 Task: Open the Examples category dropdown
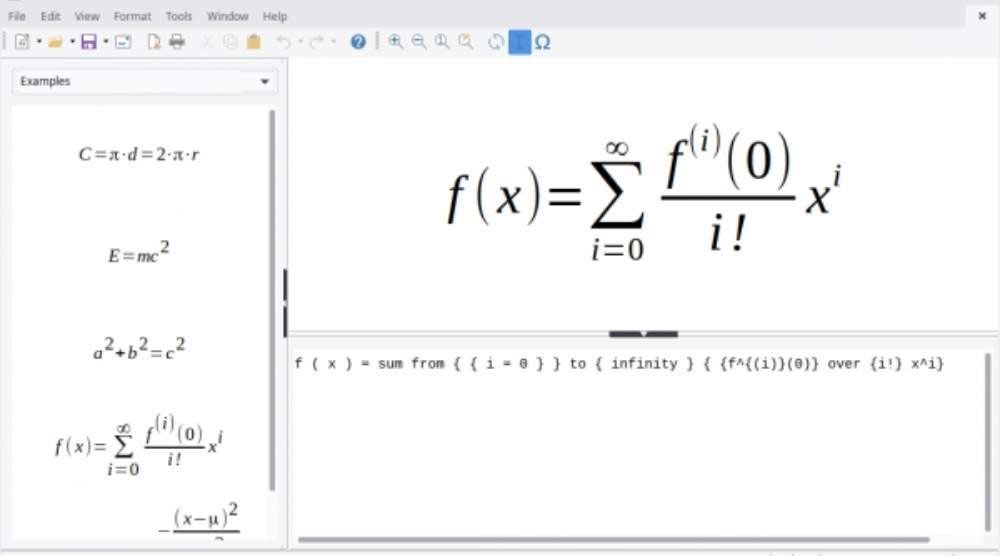(x=145, y=82)
